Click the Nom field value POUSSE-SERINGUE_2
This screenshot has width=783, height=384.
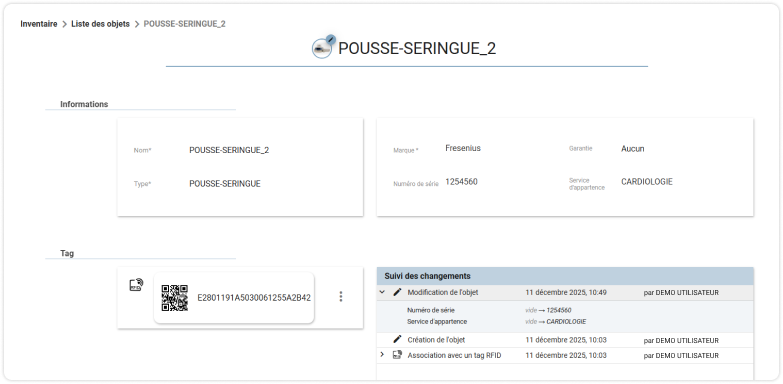(229, 150)
